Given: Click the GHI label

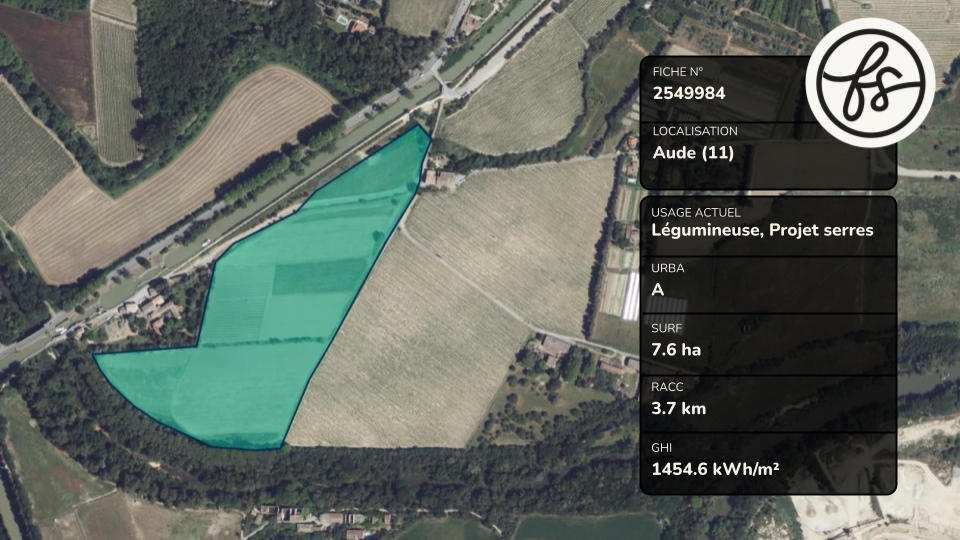Looking at the screenshot, I should 661,448.
